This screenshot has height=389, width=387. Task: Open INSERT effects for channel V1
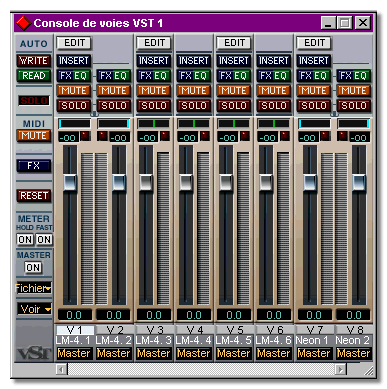[74, 61]
